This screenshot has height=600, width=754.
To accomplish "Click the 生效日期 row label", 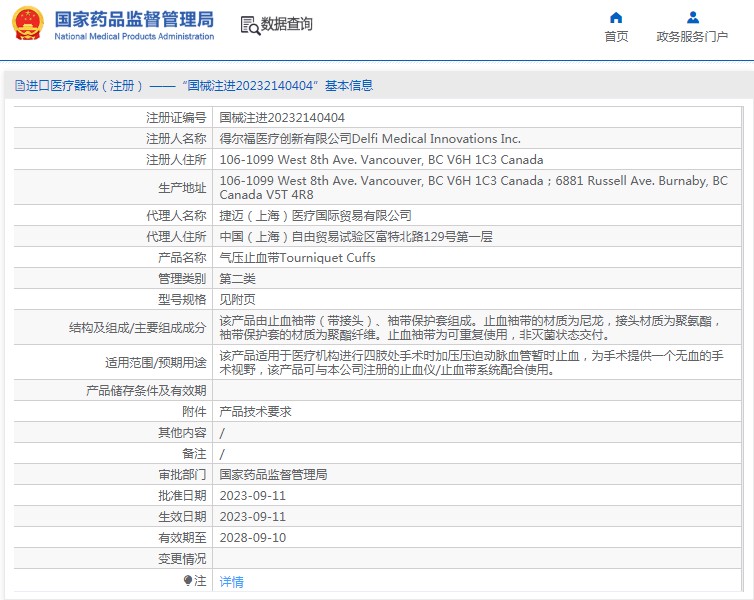I will [182, 517].
